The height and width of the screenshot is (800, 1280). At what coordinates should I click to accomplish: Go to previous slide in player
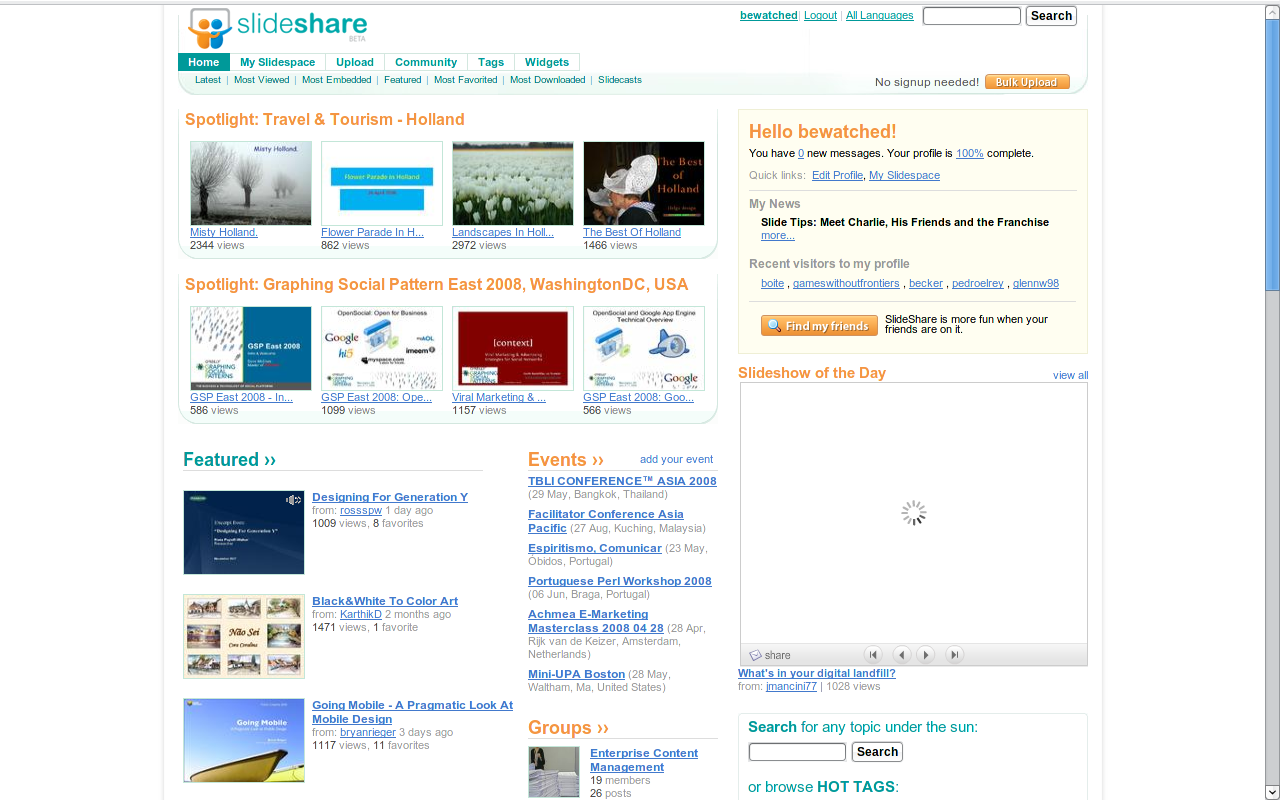[902, 655]
